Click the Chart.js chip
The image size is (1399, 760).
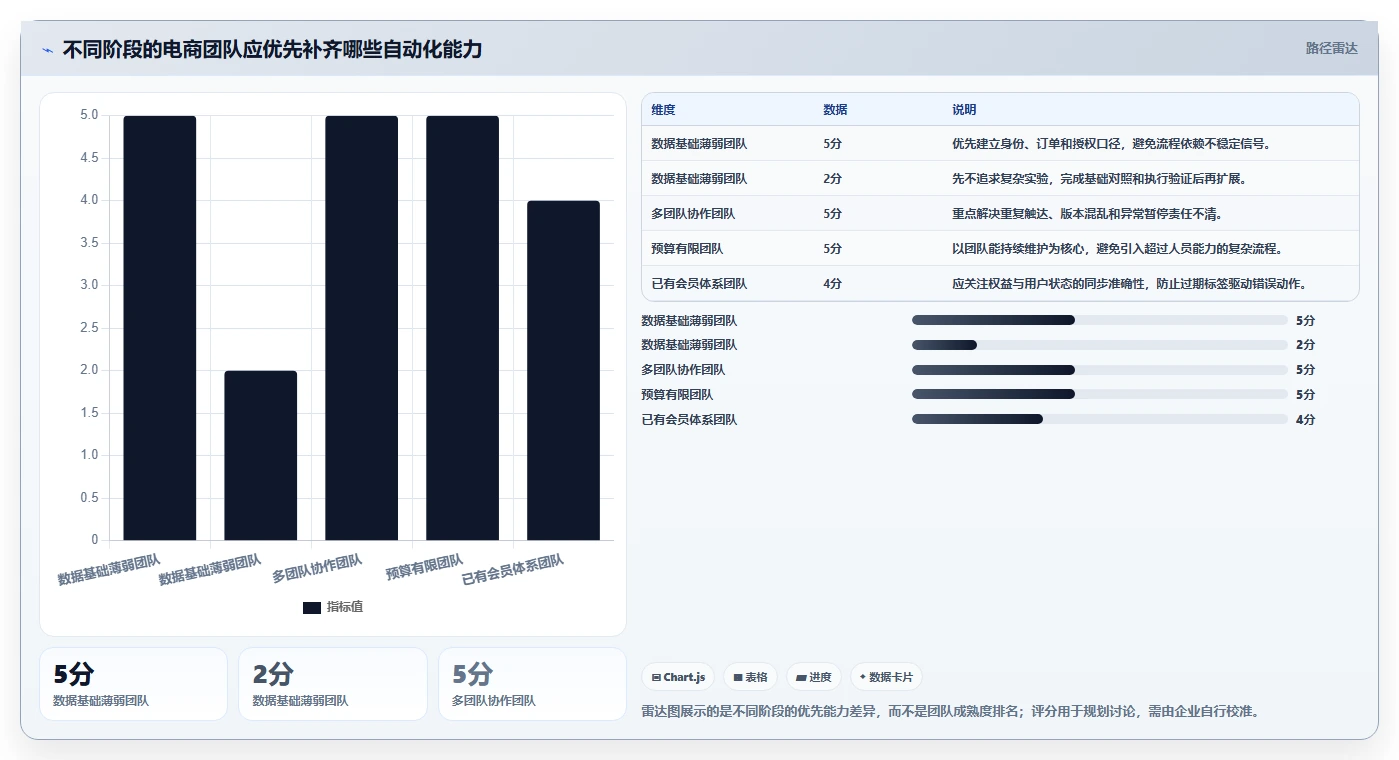click(678, 677)
